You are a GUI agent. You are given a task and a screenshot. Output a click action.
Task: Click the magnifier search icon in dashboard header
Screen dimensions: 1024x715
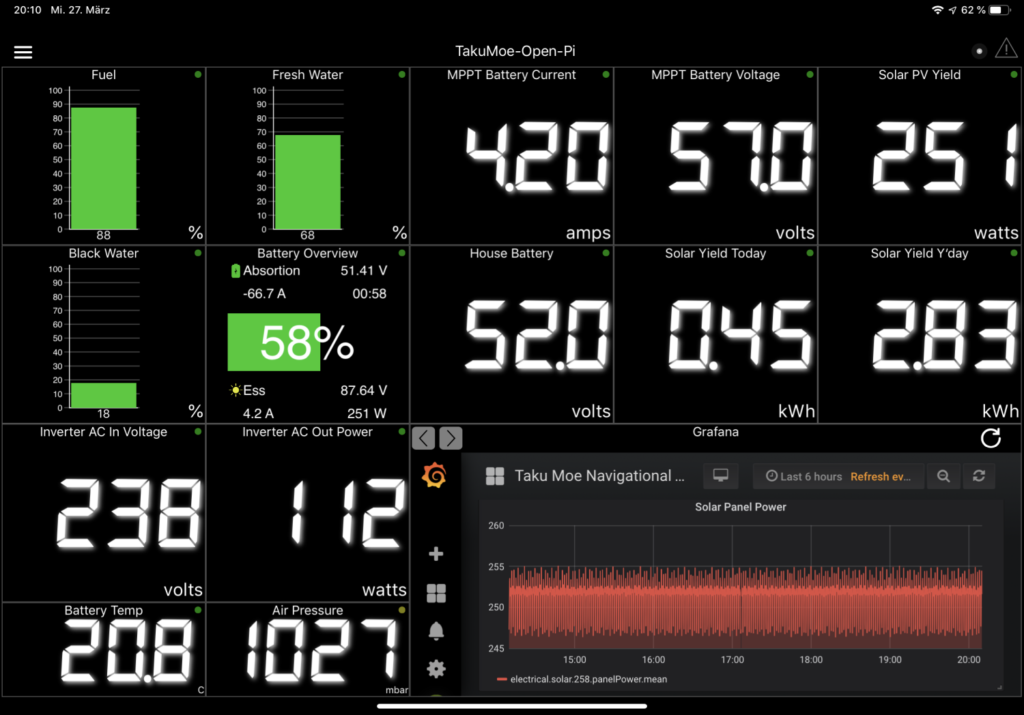point(943,476)
